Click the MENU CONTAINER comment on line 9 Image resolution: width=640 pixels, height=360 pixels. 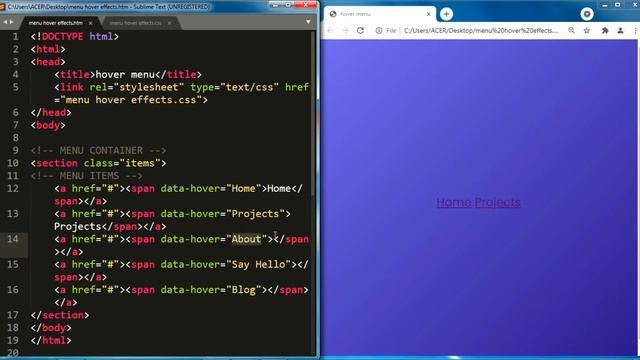click(x=98, y=151)
